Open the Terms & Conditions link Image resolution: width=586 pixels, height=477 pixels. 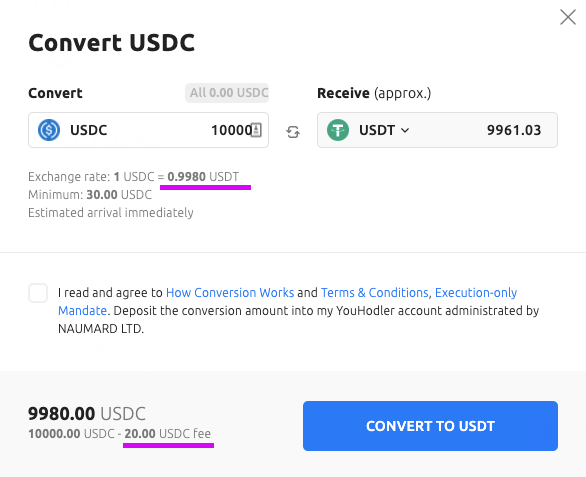[374, 292]
